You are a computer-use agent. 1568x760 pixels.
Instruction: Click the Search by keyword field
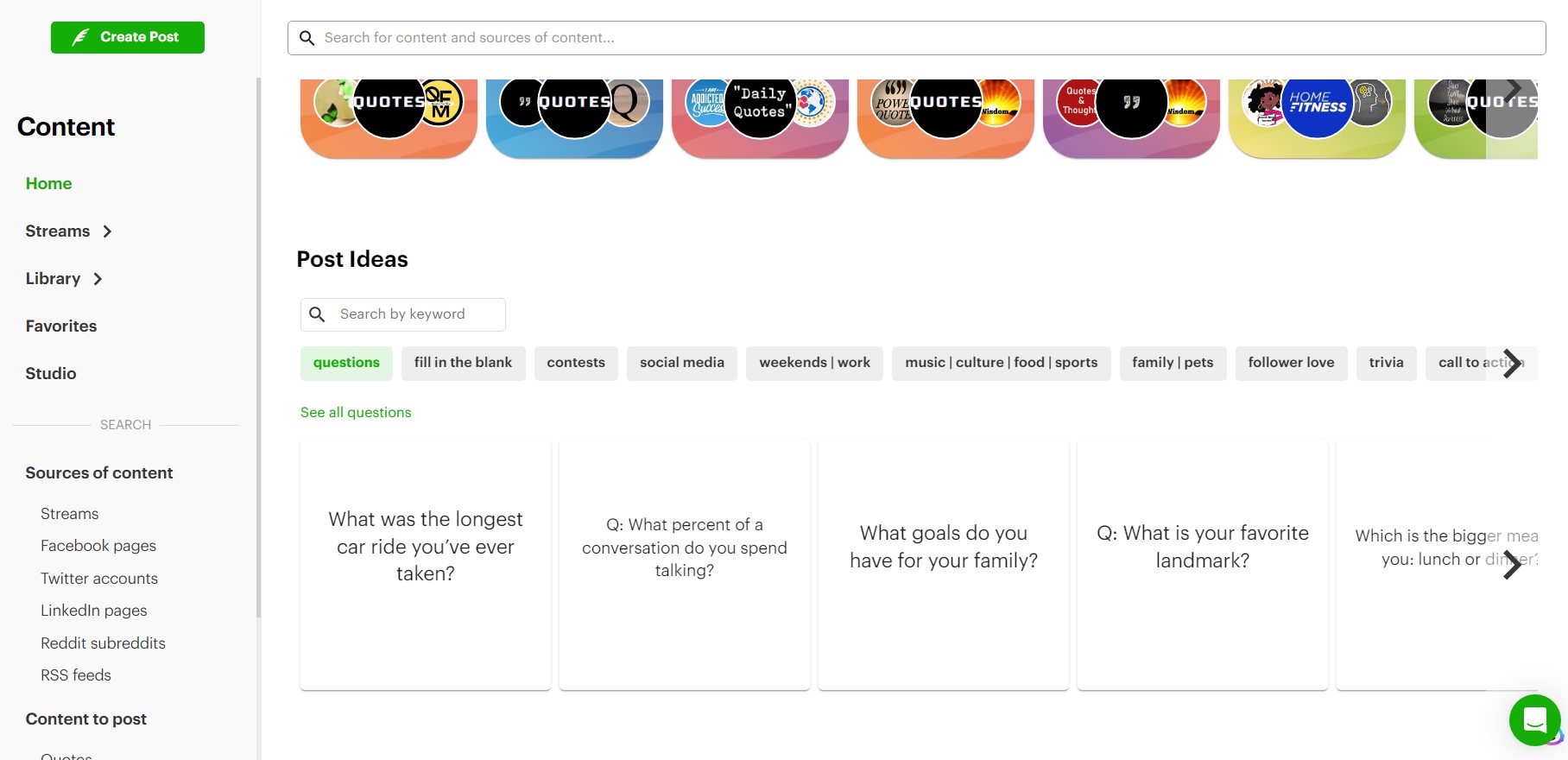click(414, 314)
